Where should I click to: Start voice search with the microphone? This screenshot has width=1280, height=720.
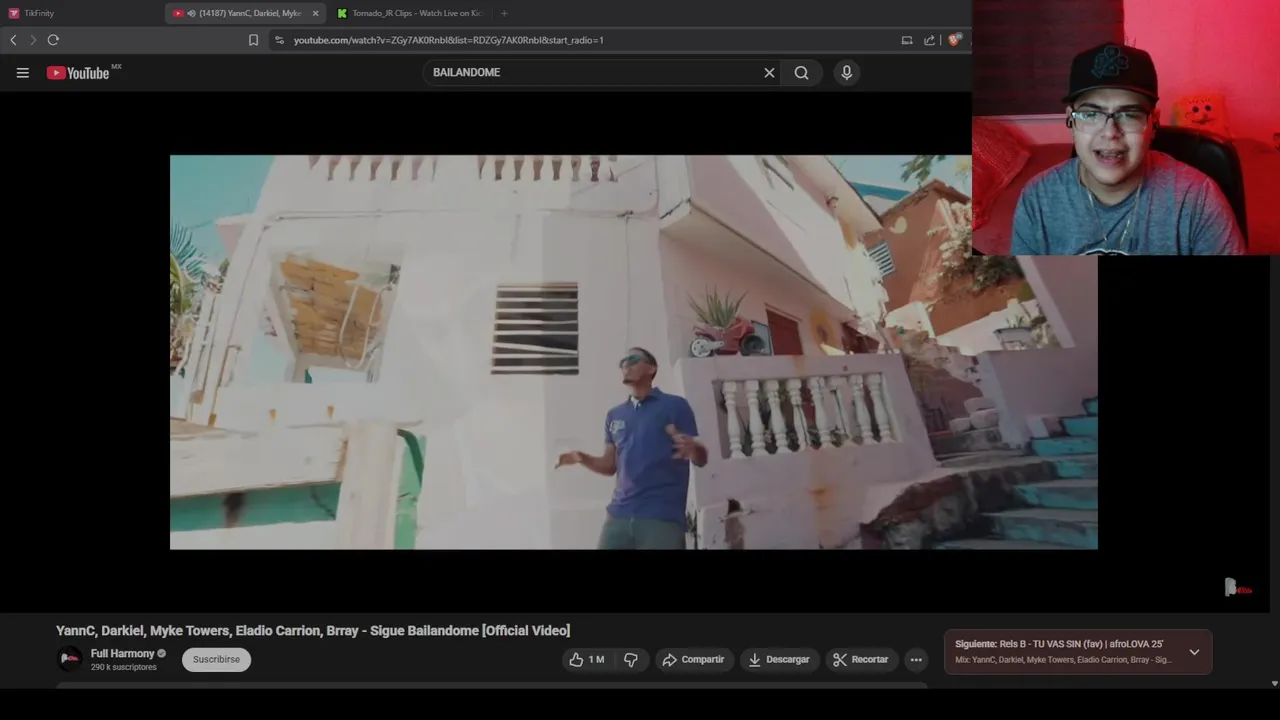point(846,72)
